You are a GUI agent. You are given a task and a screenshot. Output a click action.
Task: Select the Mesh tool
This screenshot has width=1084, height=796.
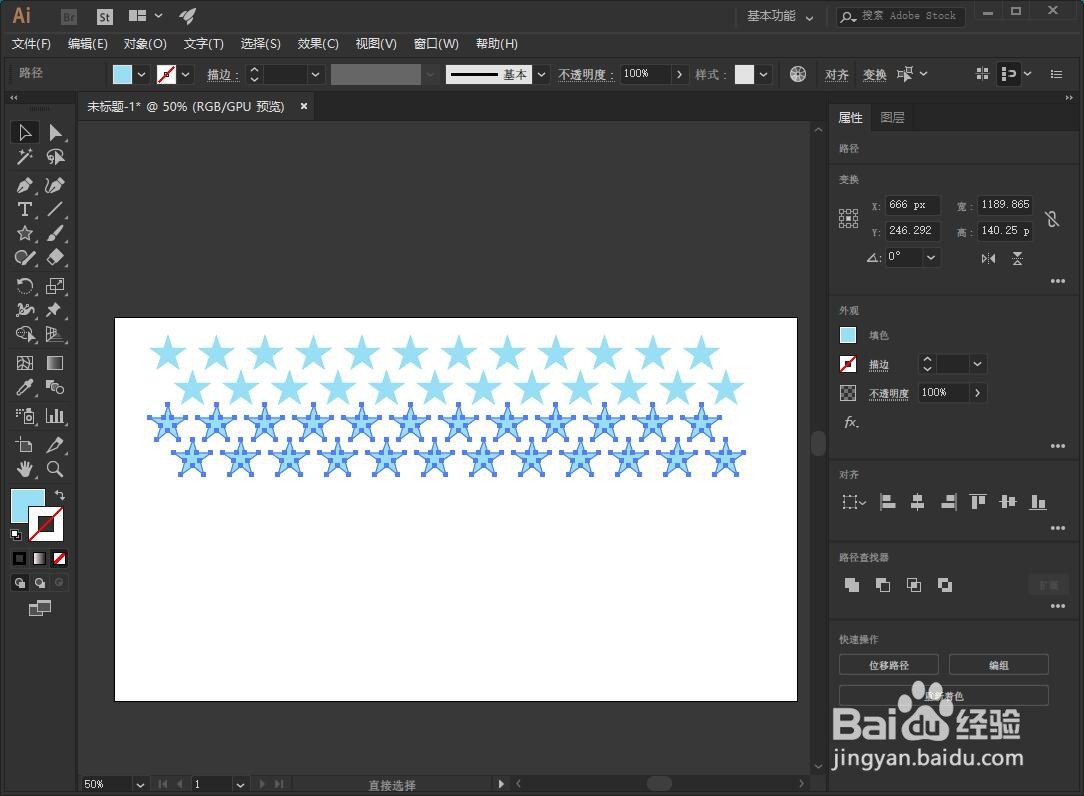pyautogui.click(x=25, y=363)
